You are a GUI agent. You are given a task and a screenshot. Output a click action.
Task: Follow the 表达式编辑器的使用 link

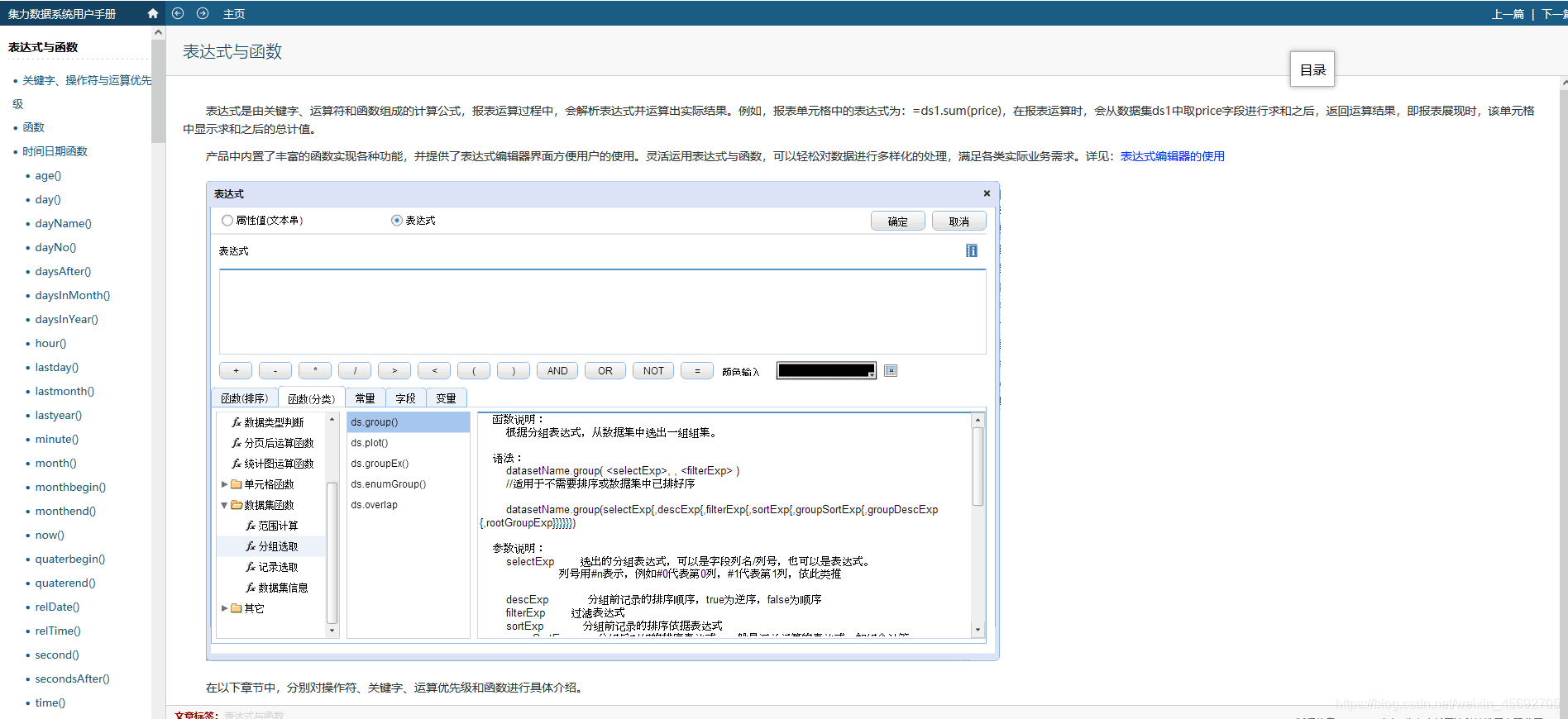tap(1173, 156)
